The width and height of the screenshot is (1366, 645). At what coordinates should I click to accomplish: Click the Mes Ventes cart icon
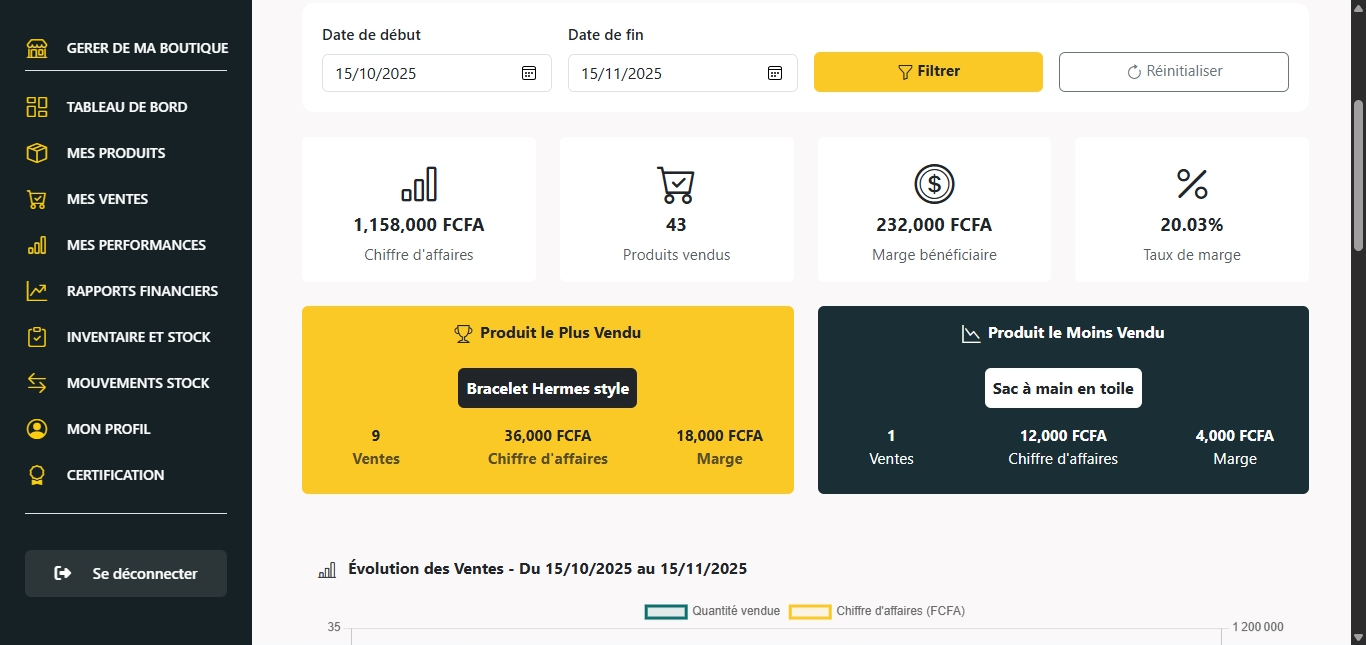[x=37, y=199]
